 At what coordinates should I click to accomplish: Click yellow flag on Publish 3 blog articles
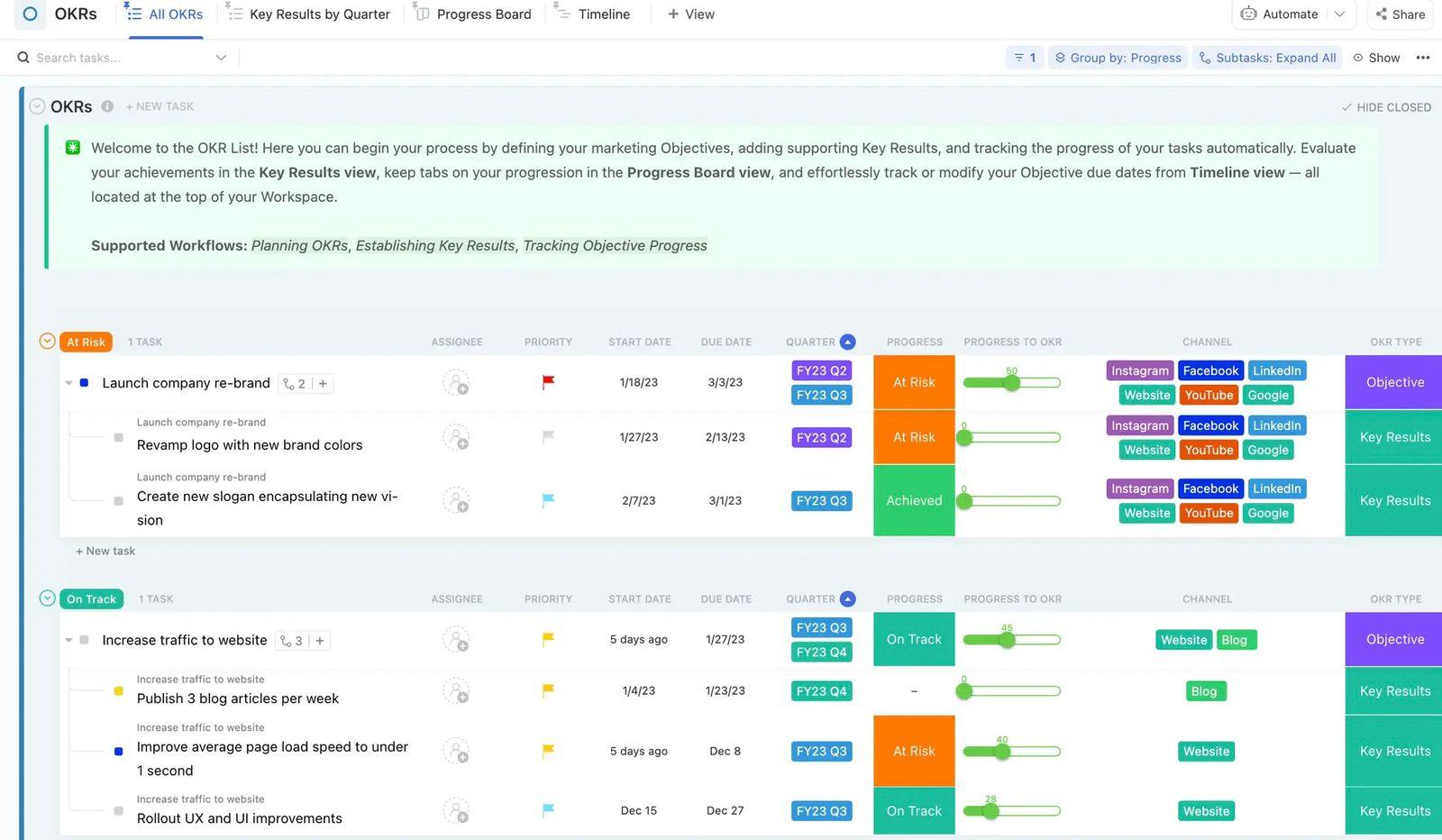pos(548,690)
